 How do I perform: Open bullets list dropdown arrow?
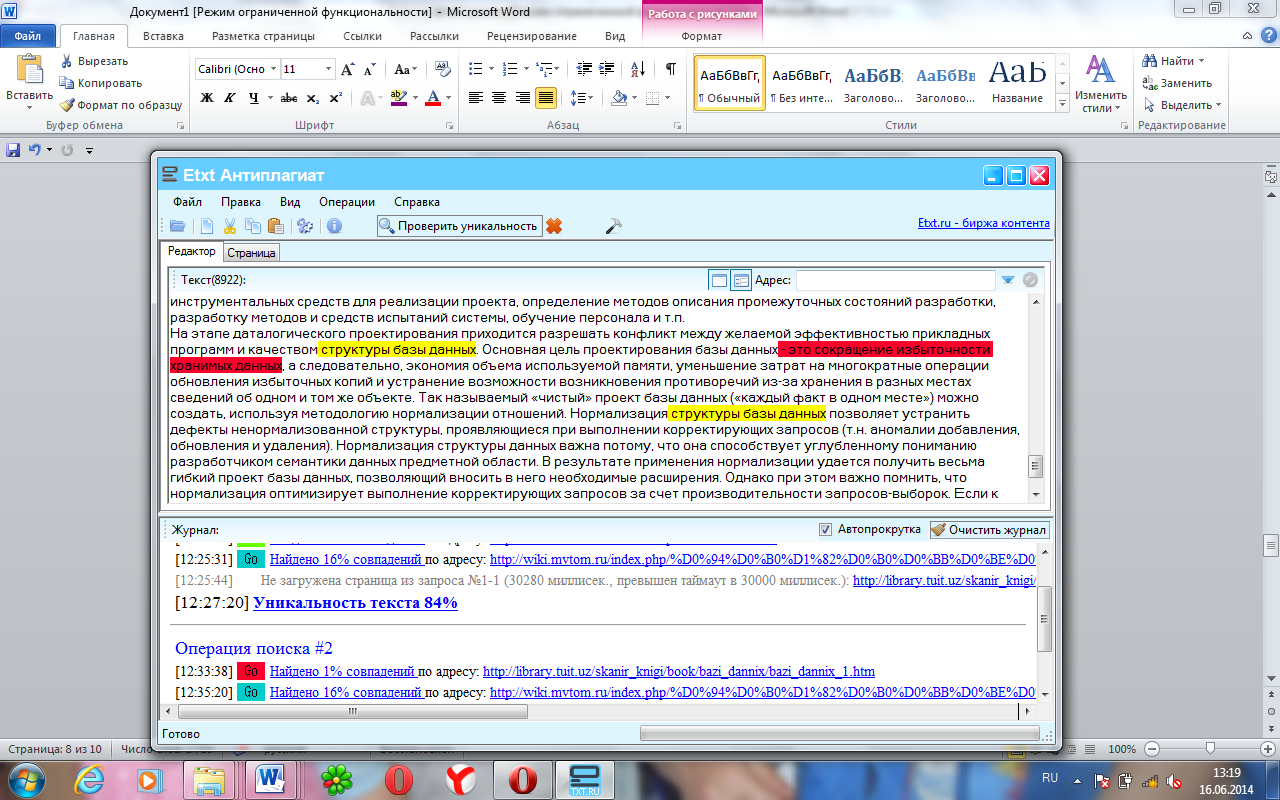(x=490, y=69)
